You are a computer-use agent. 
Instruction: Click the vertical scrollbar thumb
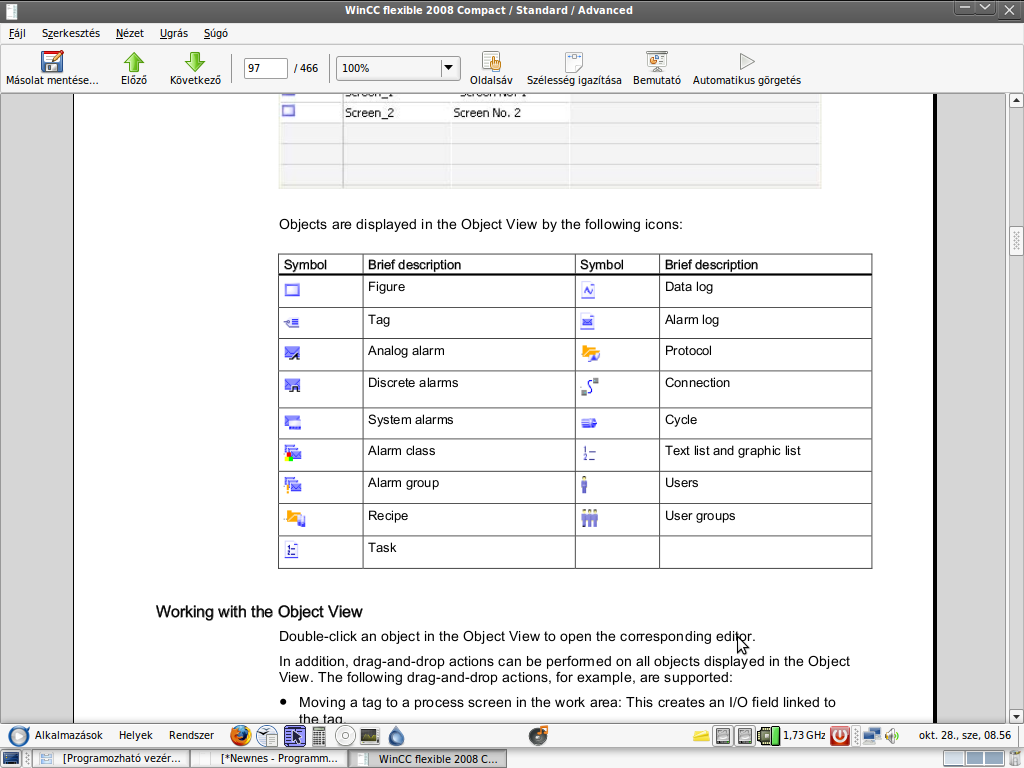[x=1016, y=242]
